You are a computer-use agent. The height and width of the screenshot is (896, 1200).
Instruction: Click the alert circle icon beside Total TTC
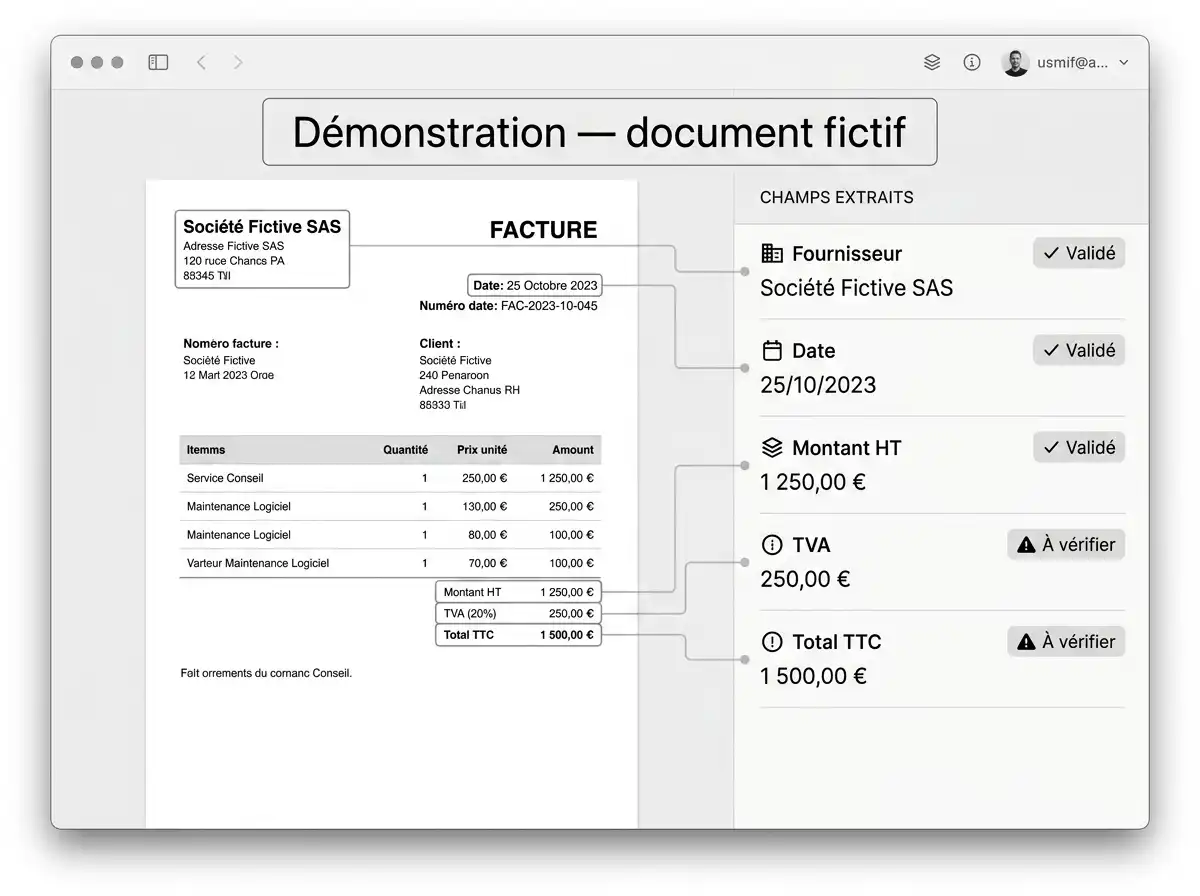(772, 642)
